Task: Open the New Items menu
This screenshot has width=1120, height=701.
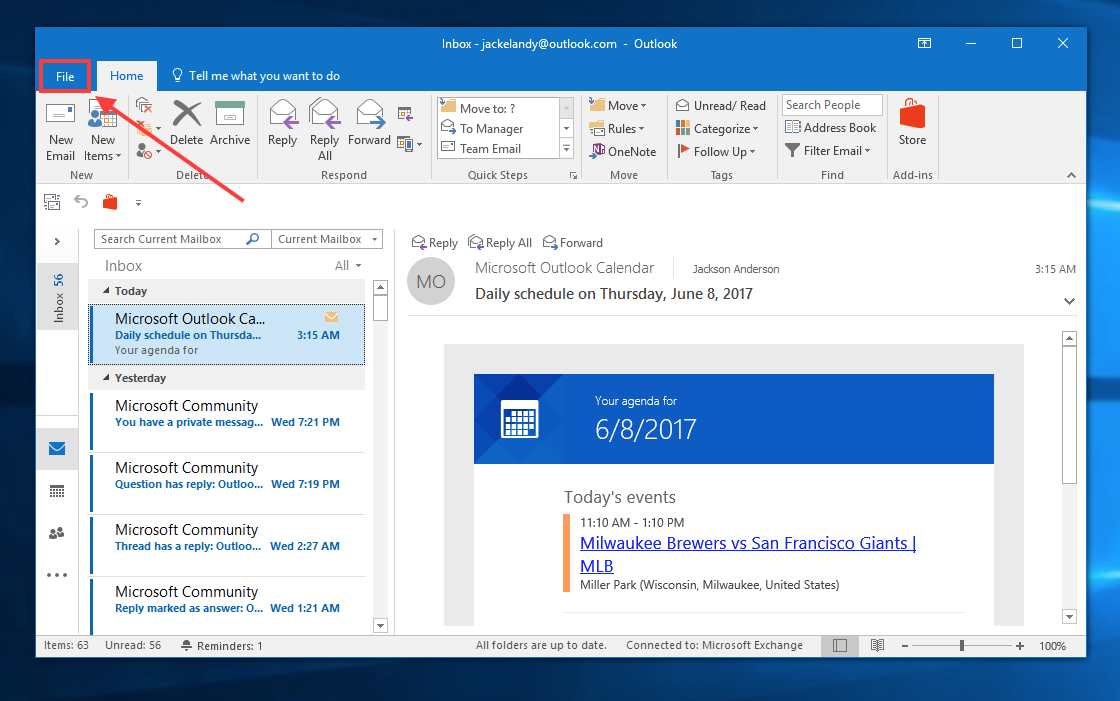Action: click(x=103, y=131)
